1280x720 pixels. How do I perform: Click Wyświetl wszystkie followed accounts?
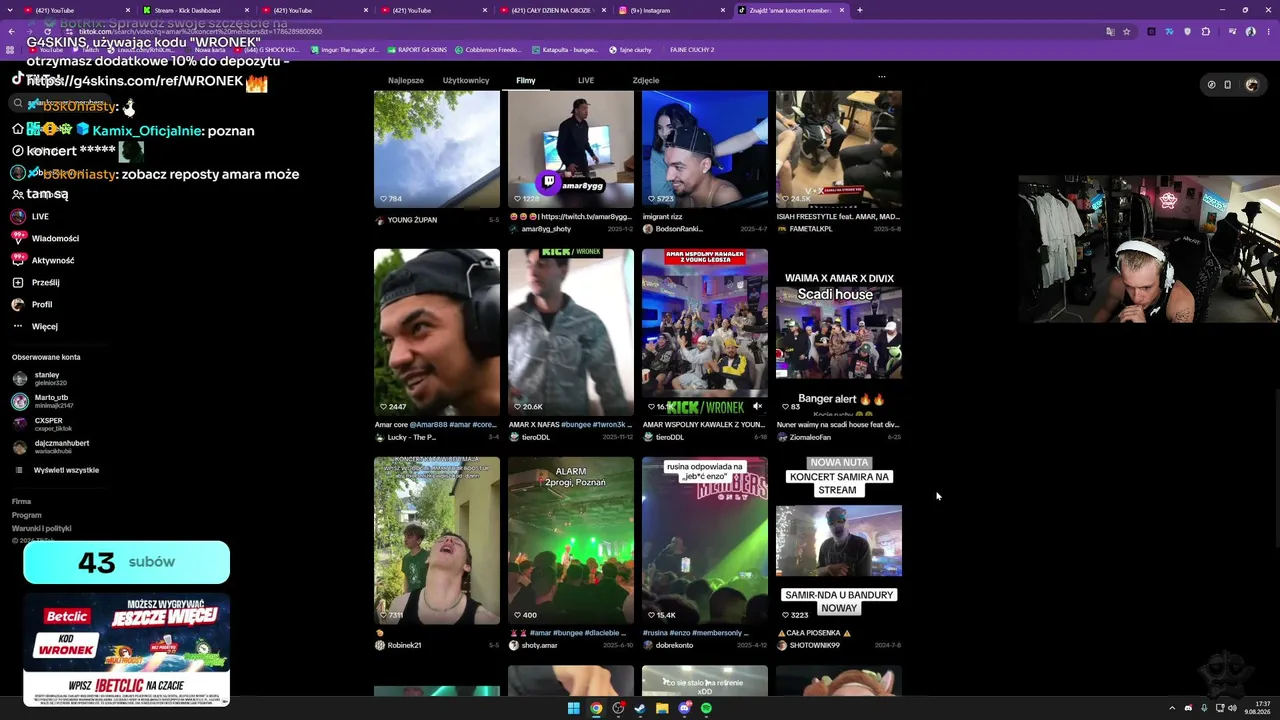coord(66,470)
